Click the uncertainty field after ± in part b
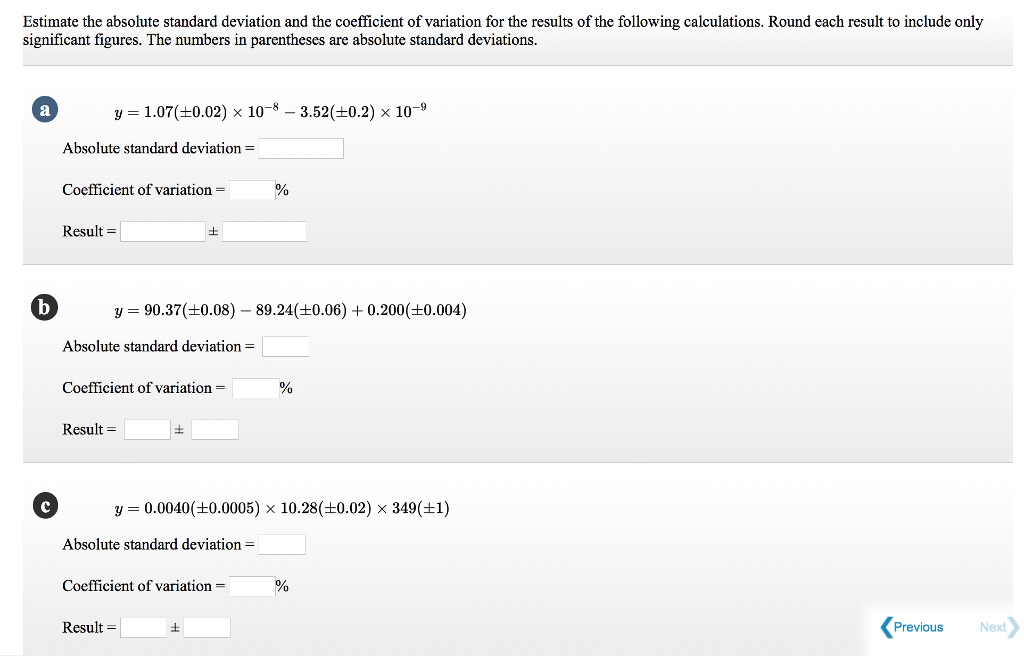Screen dimensions: 1024x656 217,428
